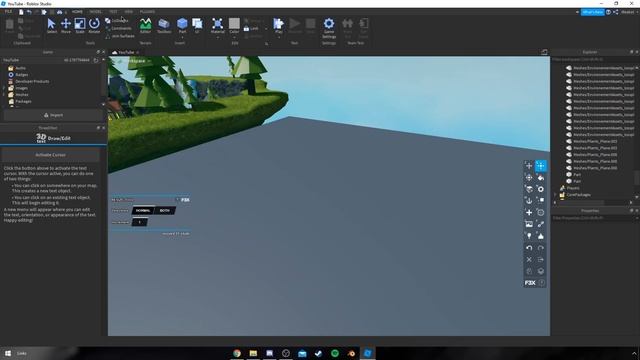Select the F3X Texture tool
The image size is (640, 360).
pyautogui.click(x=529, y=224)
